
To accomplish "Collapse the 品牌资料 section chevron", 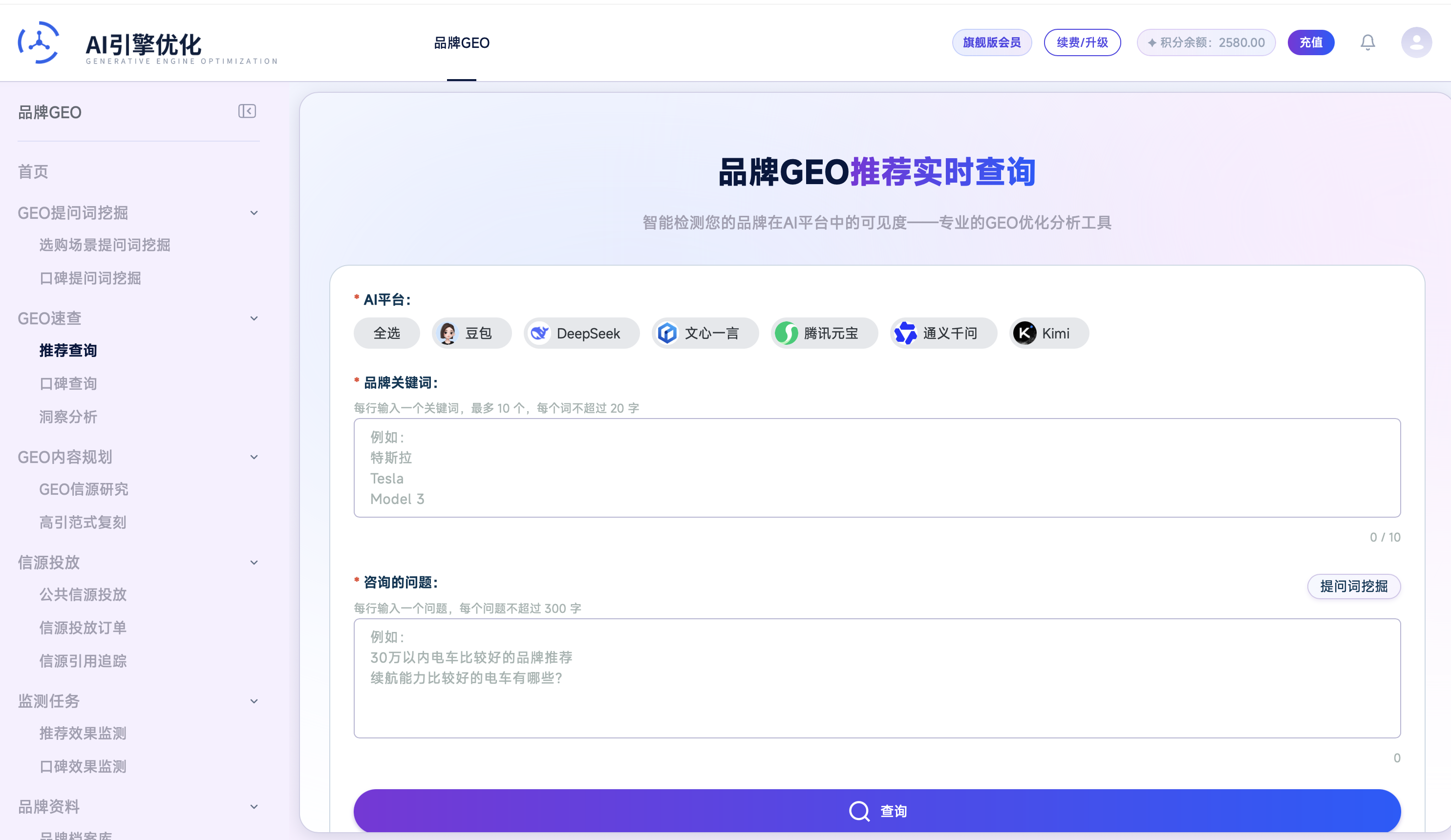I will point(254,807).
